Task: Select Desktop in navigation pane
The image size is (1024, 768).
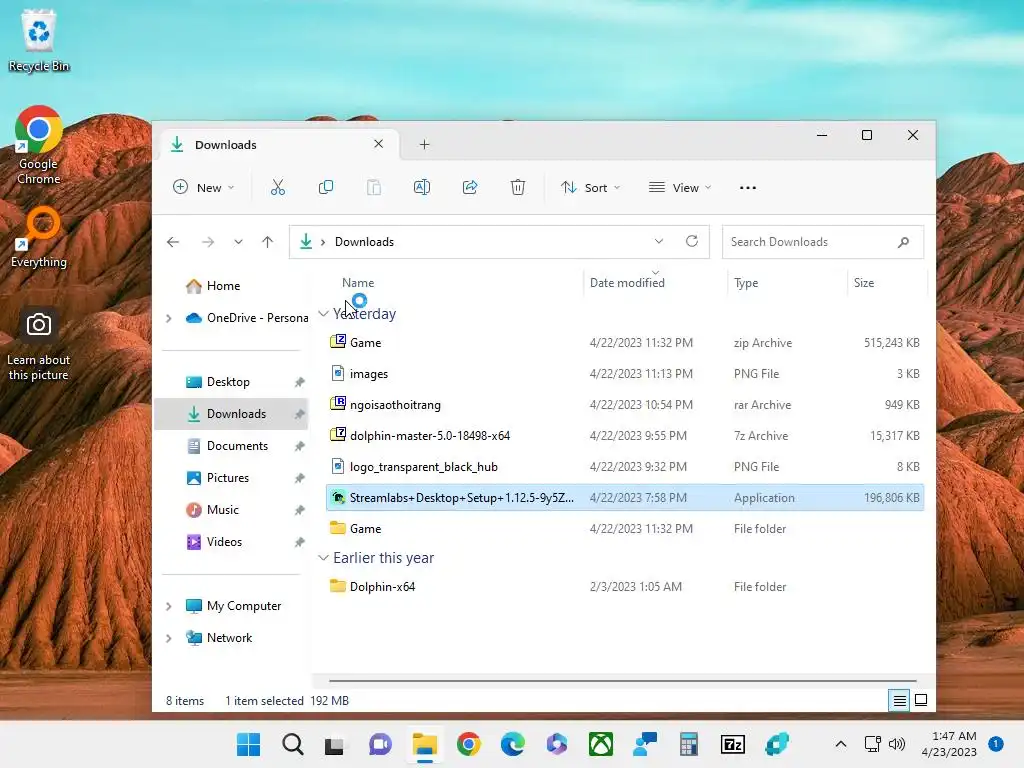Action: click(x=231, y=382)
